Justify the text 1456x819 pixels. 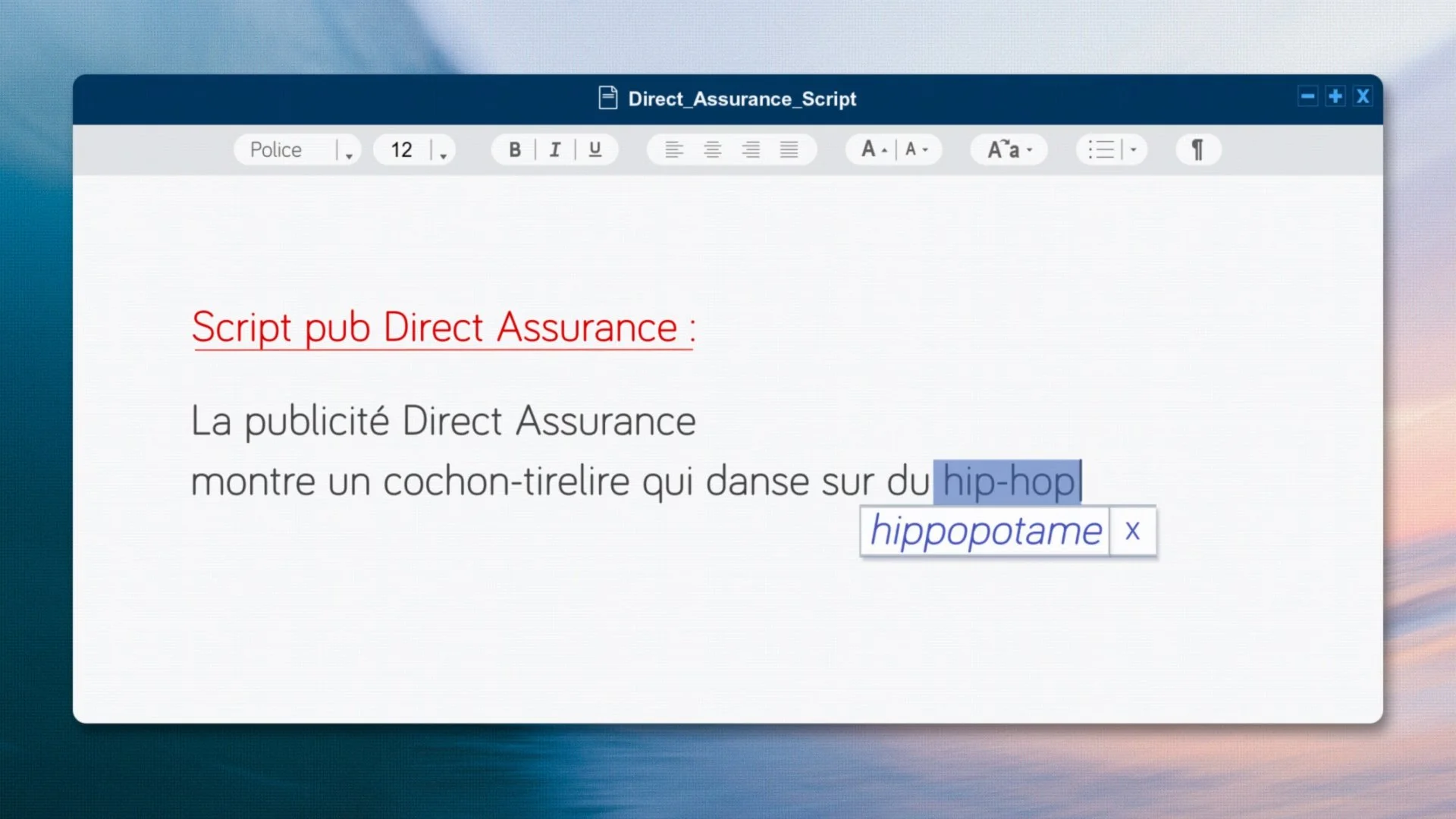click(789, 149)
